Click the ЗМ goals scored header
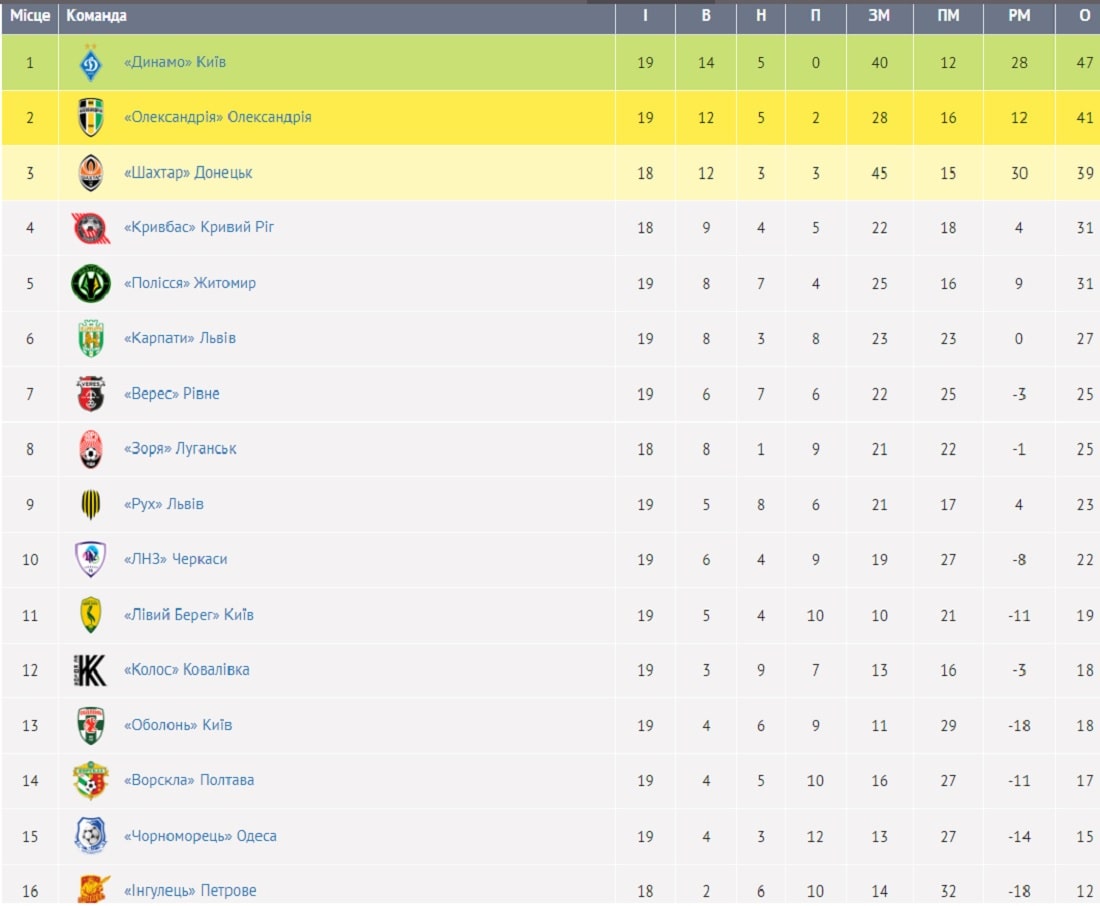This screenshot has width=1100, height=906. pyautogui.click(x=879, y=15)
